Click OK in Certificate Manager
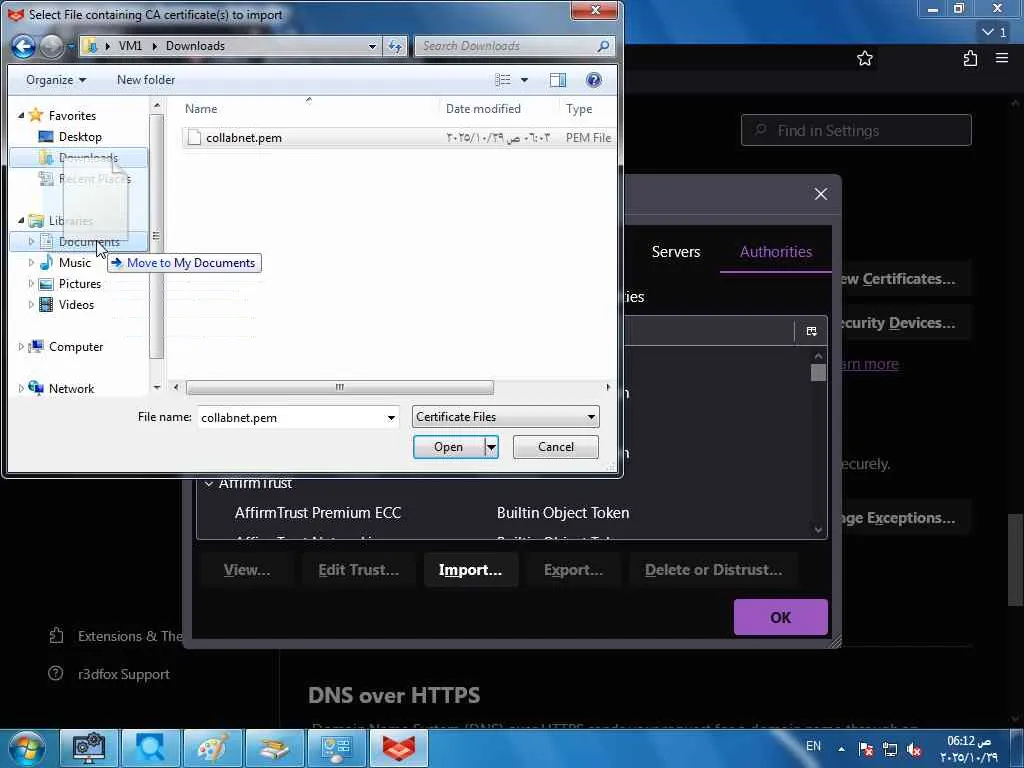This screenshot has width=1024, height=768. [x=780, y=617]
